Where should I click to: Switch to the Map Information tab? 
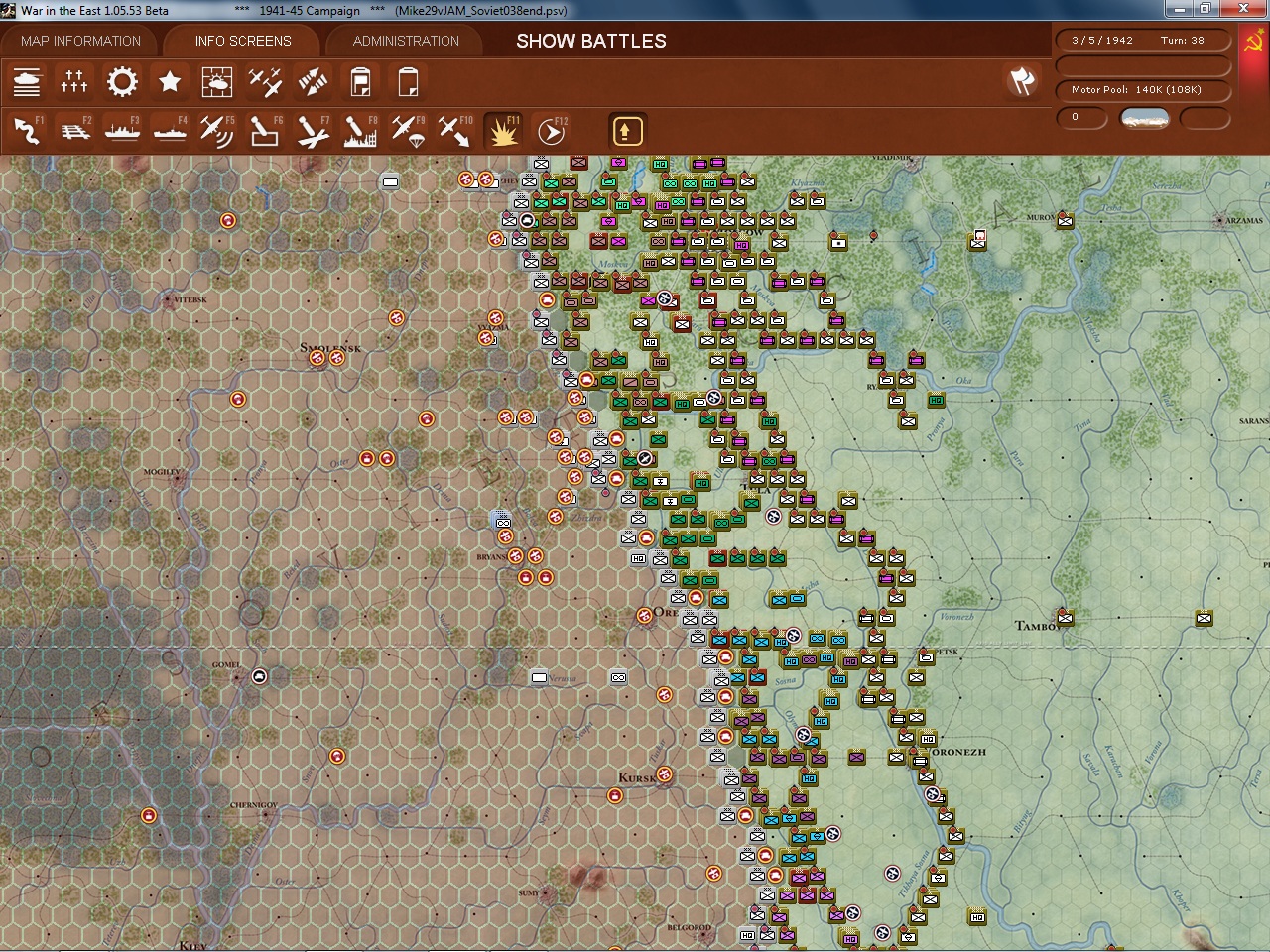tap(80, 41)
